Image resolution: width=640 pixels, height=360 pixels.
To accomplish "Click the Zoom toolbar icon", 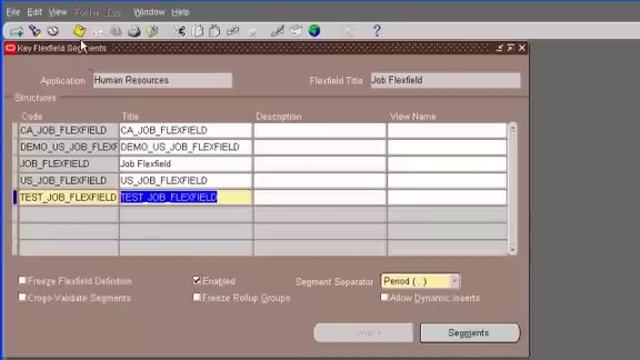I will click(296, 31).
